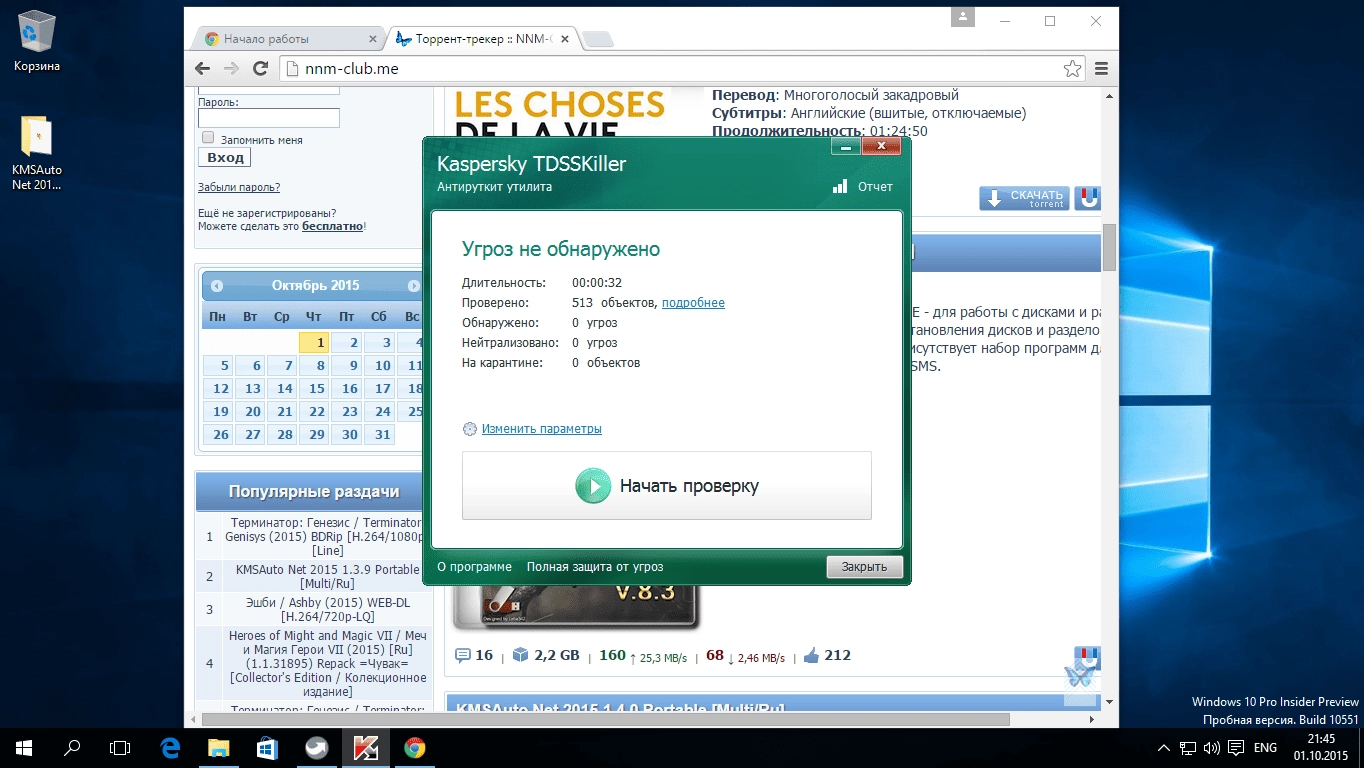Open the Корзина recycle bin on desktop

pyautogui.click(x=37, y=43)
